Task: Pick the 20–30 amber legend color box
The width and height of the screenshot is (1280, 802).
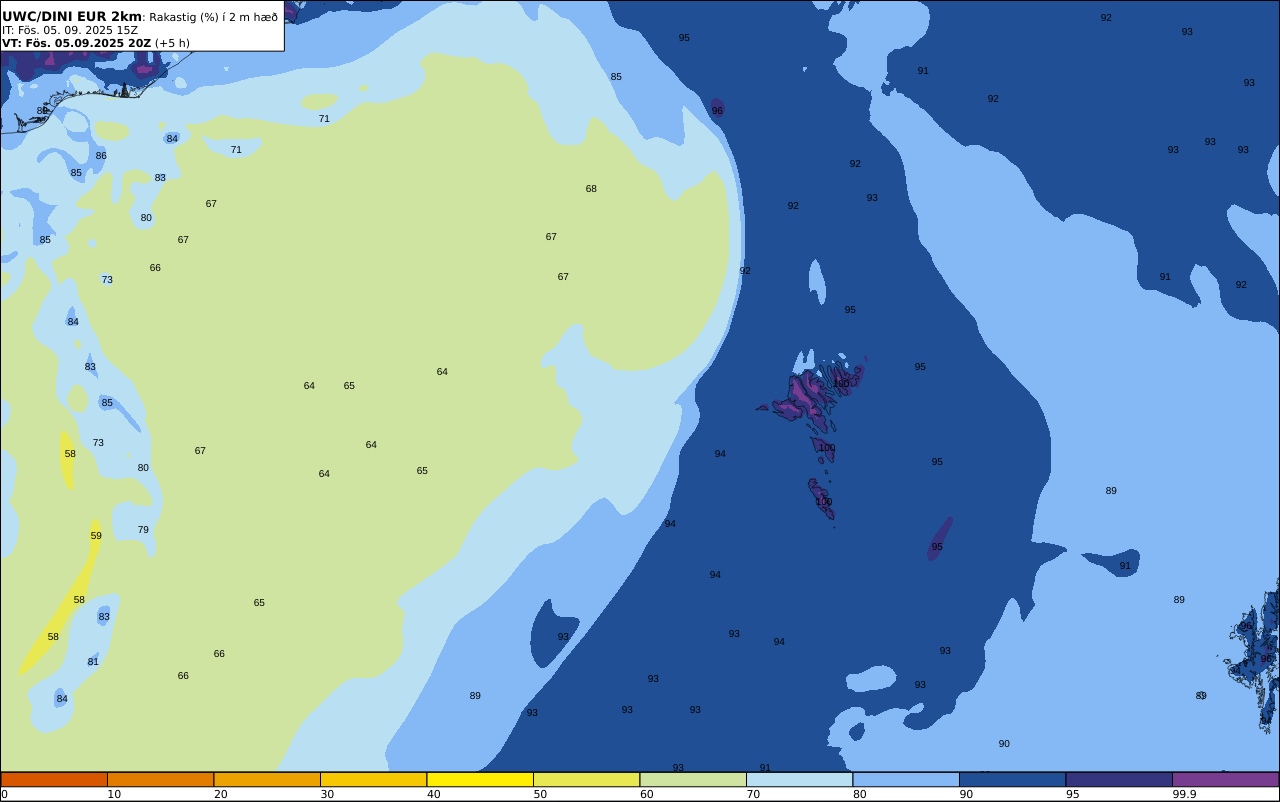Action: point(267,779)
